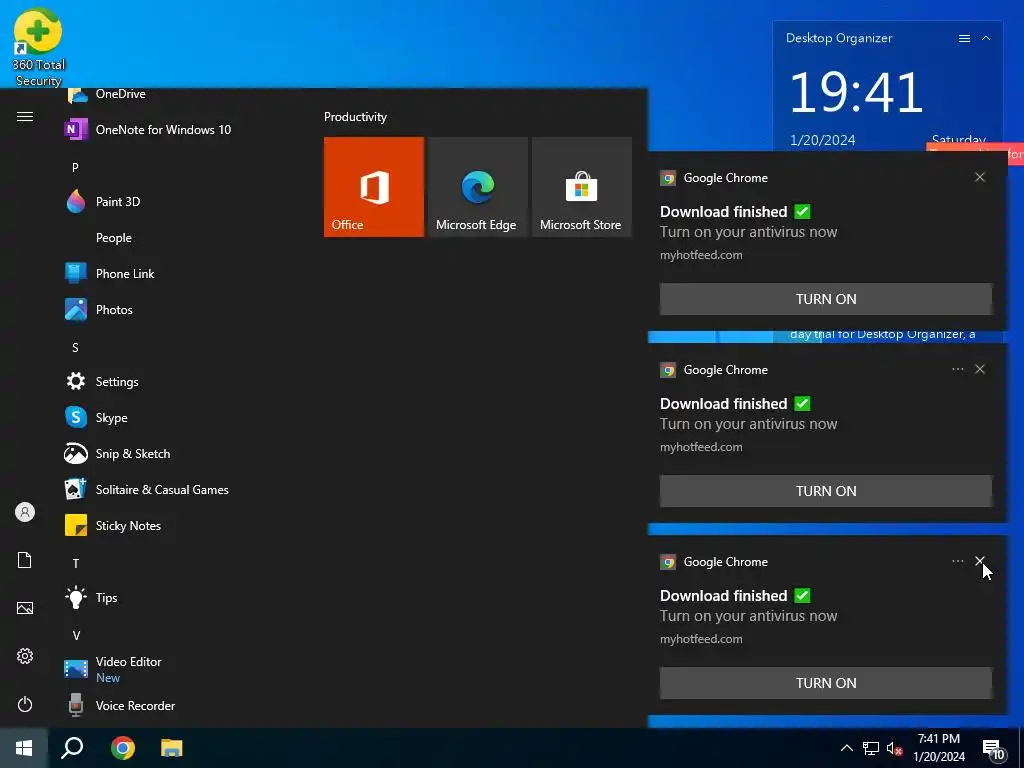This screenshot has width=1024, height=768.
Task: Open network status tray icon
Action: [x=871, y=748]
